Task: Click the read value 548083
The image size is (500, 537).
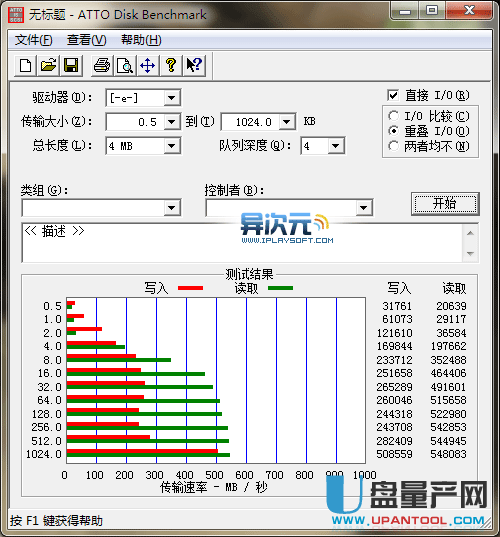Action: coord(448,454)
